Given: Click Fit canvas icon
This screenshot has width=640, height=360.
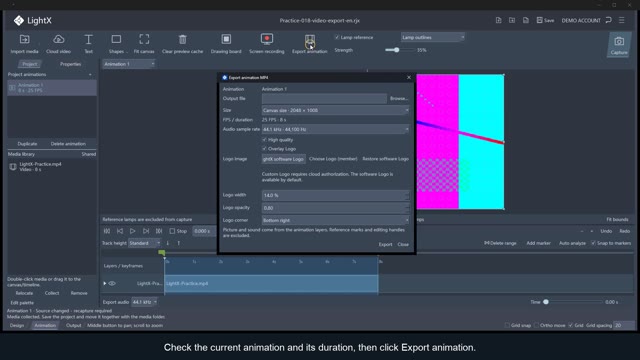Looking at the screenshot, I should [x=144, y=39].
